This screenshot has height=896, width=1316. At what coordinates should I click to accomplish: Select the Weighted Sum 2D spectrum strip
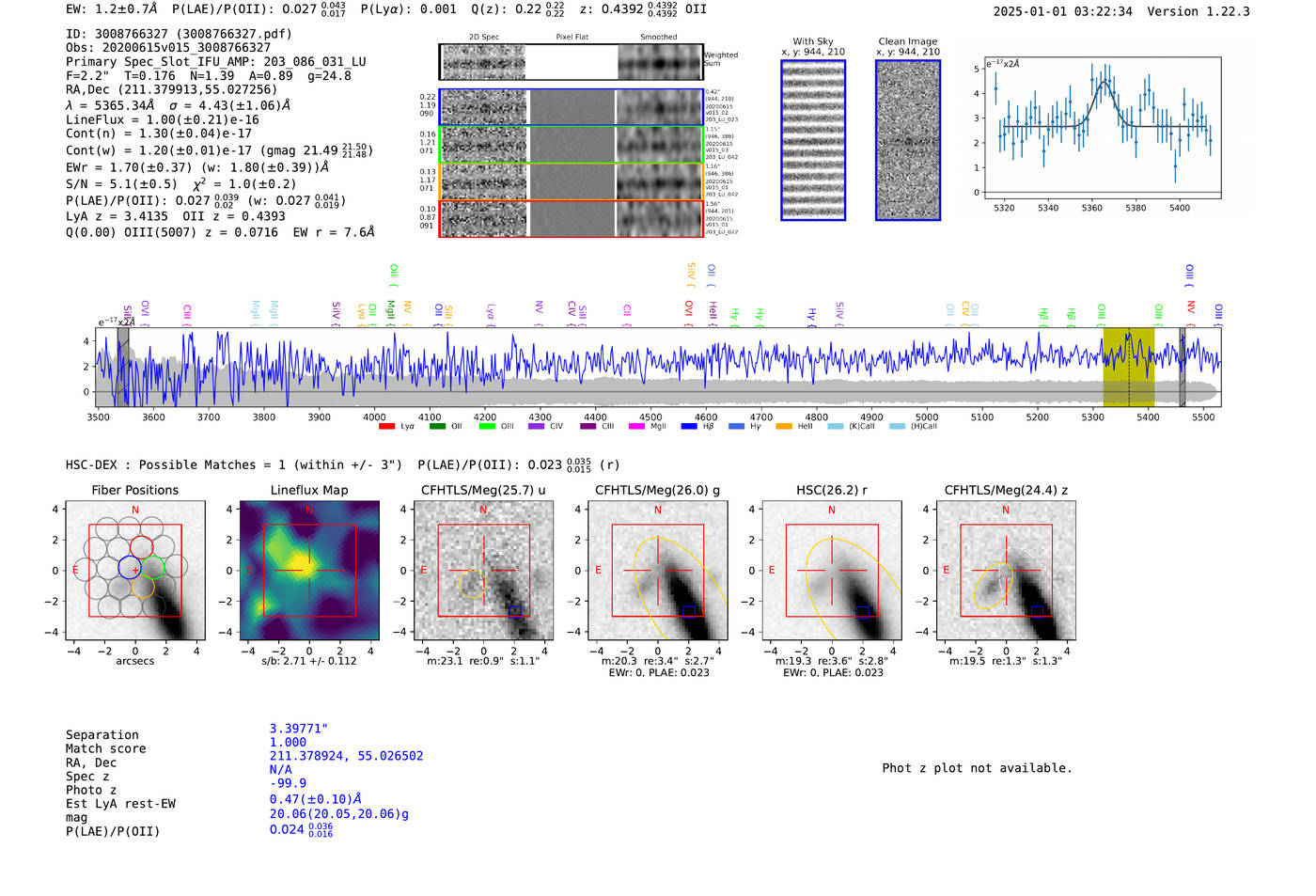[572, 62]
